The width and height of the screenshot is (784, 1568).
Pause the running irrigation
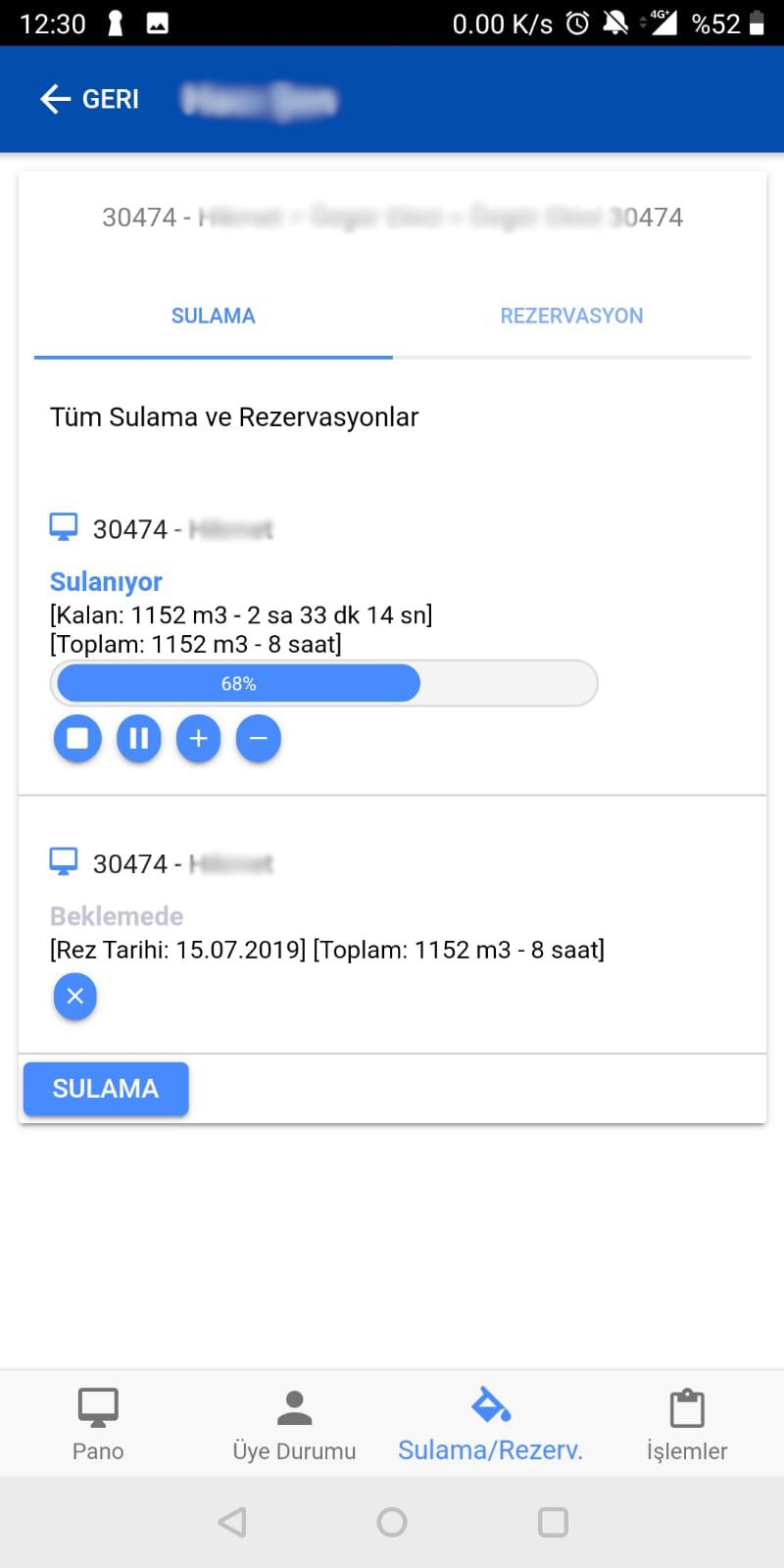pyautogui.click(x=138, y=738)
